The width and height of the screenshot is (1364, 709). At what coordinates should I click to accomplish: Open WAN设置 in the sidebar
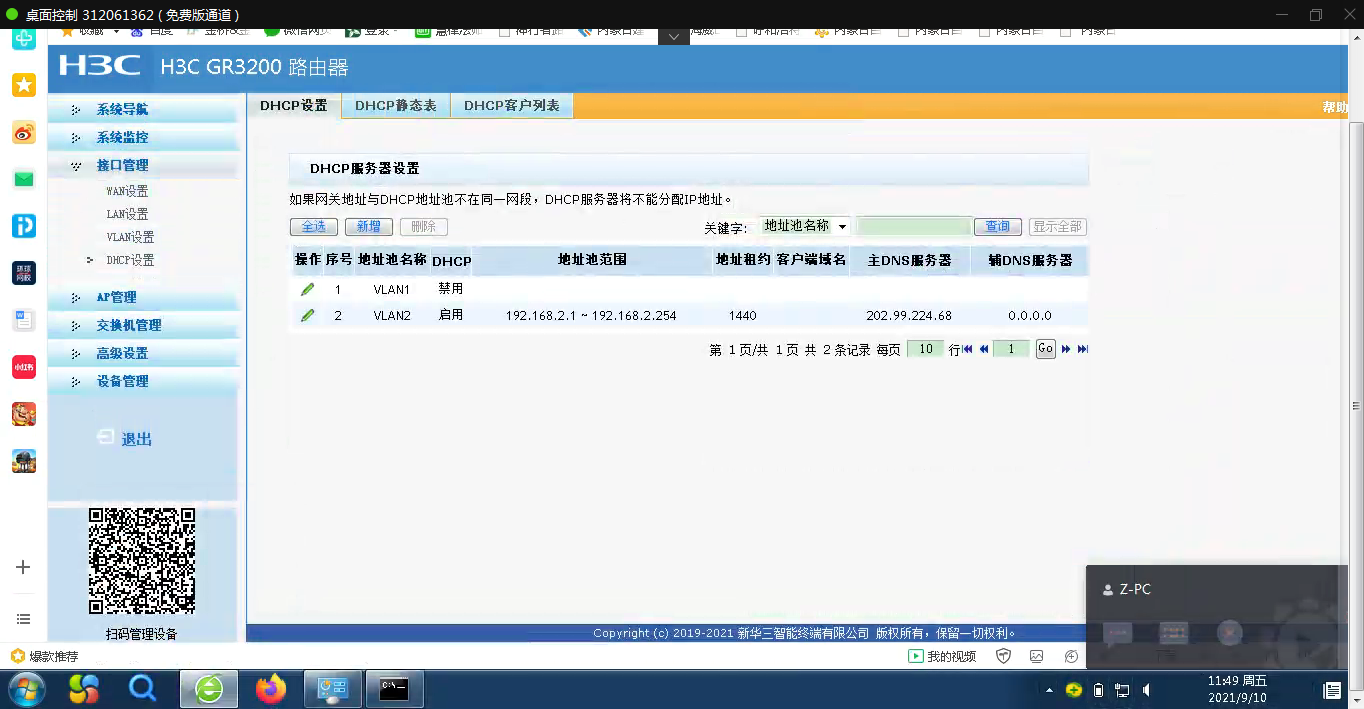tap(127, 191)
